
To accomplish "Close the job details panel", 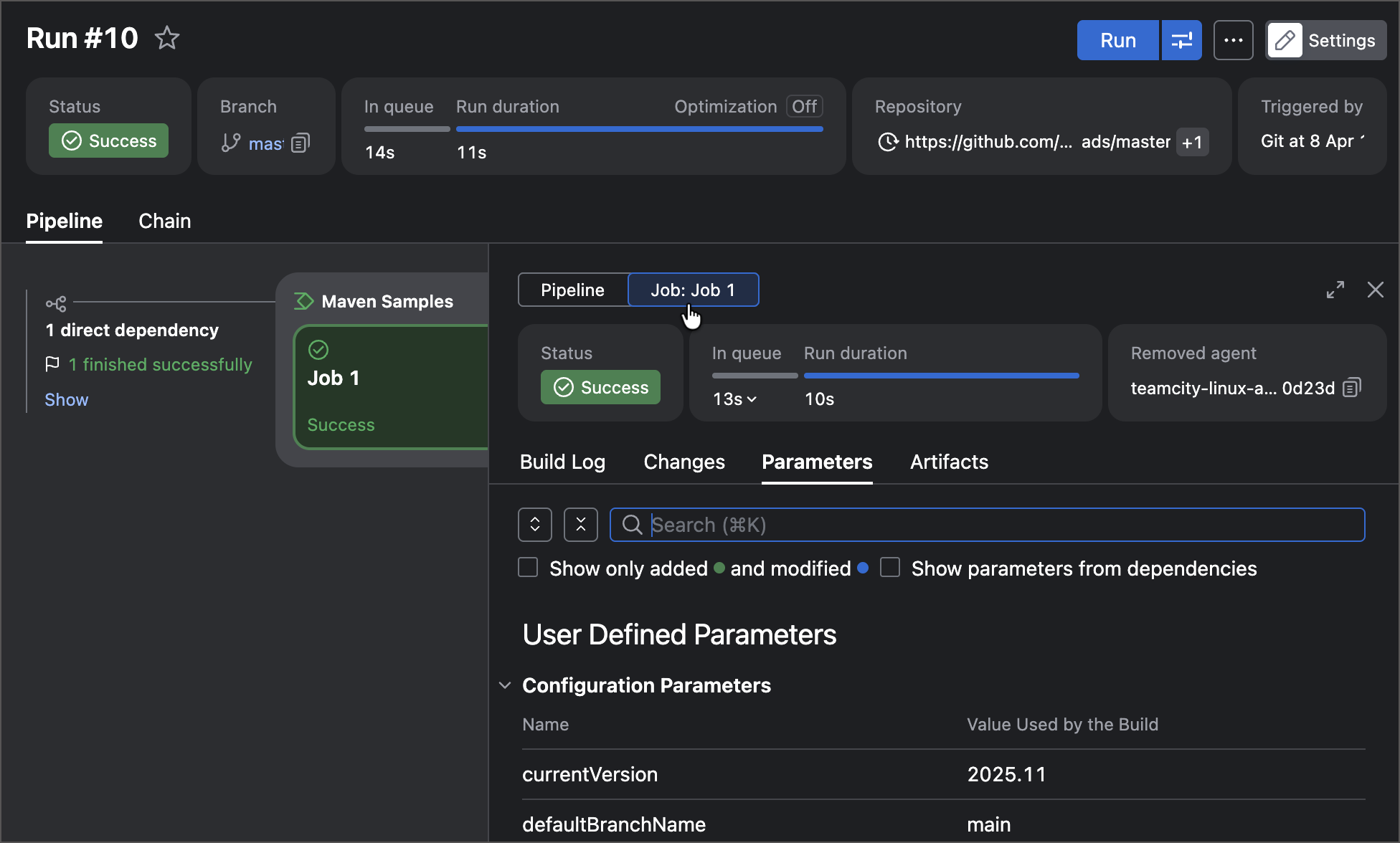I will pos(1376,290).
